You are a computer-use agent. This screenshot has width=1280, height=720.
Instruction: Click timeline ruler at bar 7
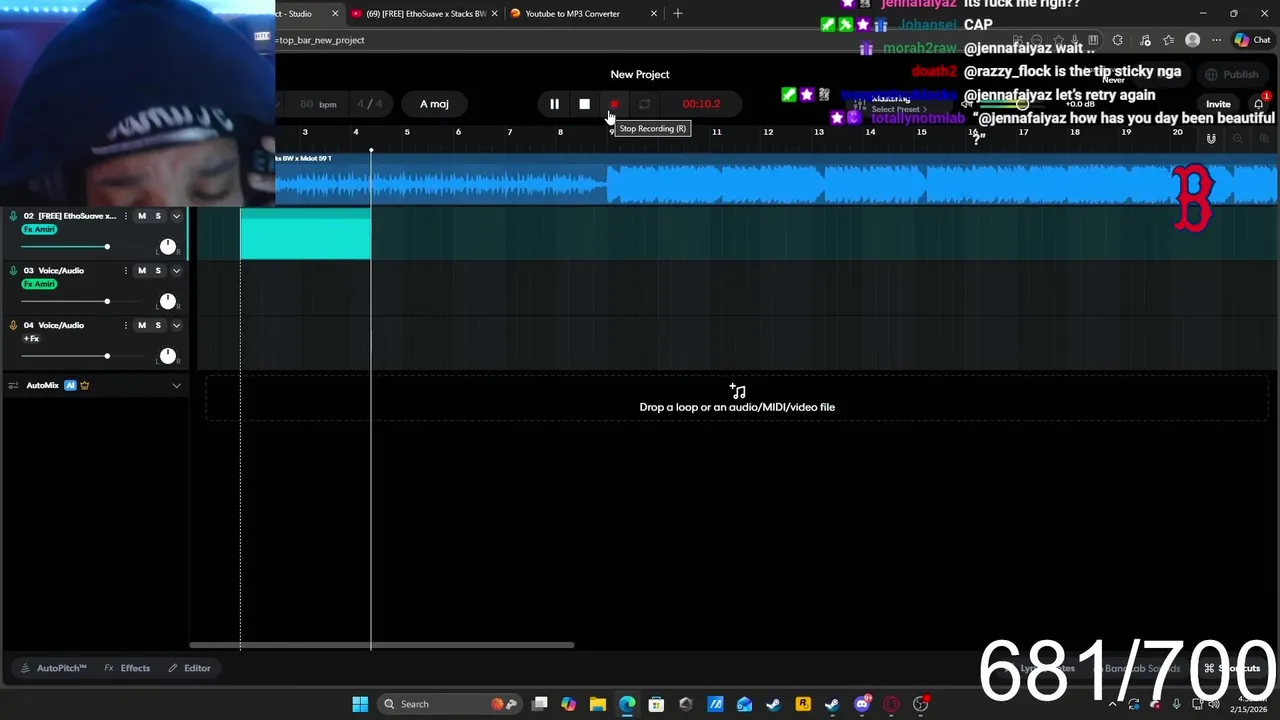point(509,132)
